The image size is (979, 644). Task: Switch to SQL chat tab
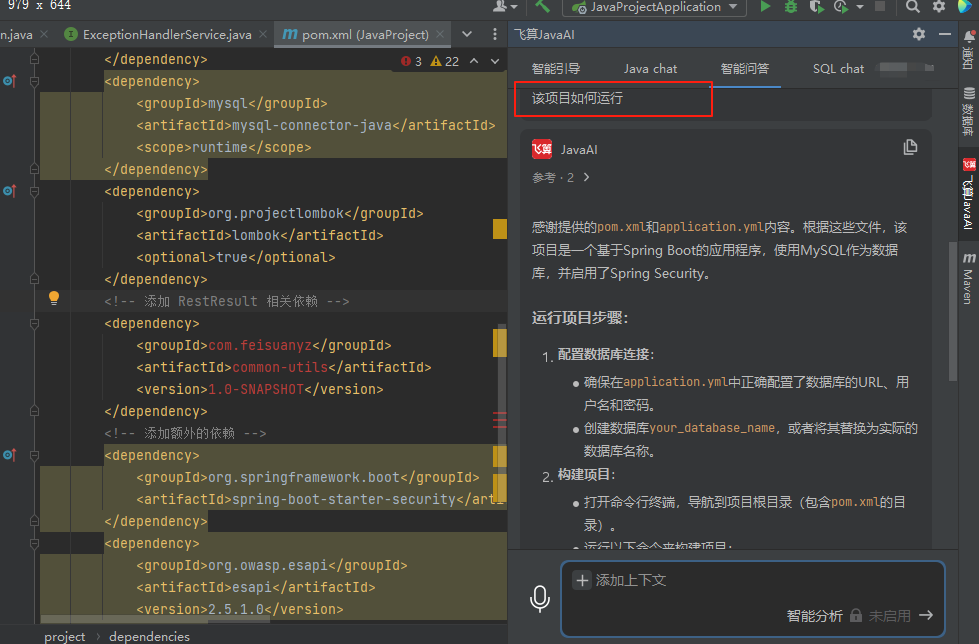(x=839, y=69)
